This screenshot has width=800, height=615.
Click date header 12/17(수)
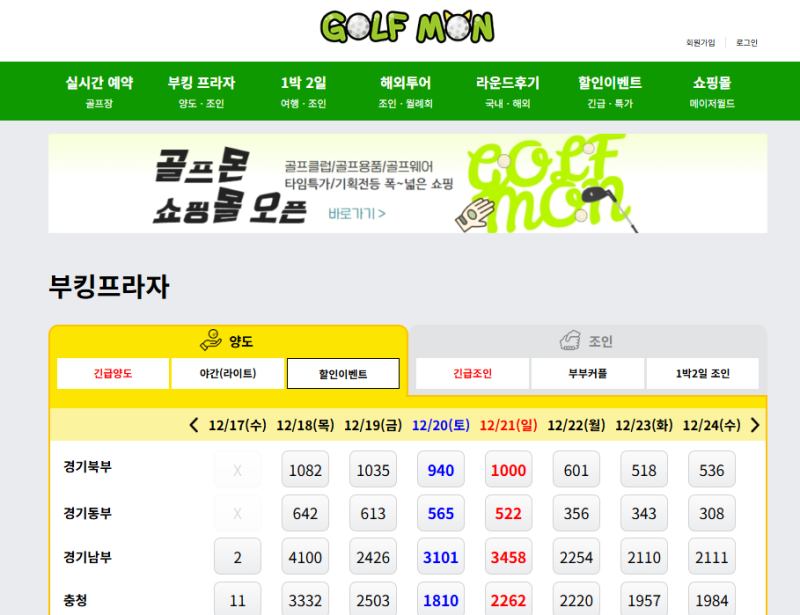pyautogui.click(x=237, y=425)
